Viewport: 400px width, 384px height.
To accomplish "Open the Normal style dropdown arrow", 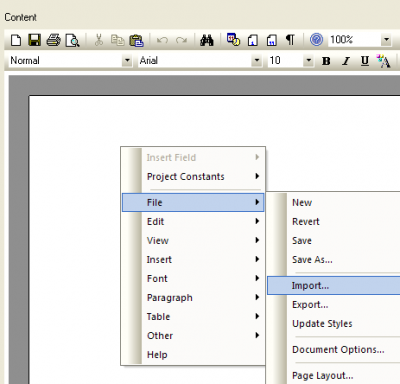I will (x=127, y=61).
